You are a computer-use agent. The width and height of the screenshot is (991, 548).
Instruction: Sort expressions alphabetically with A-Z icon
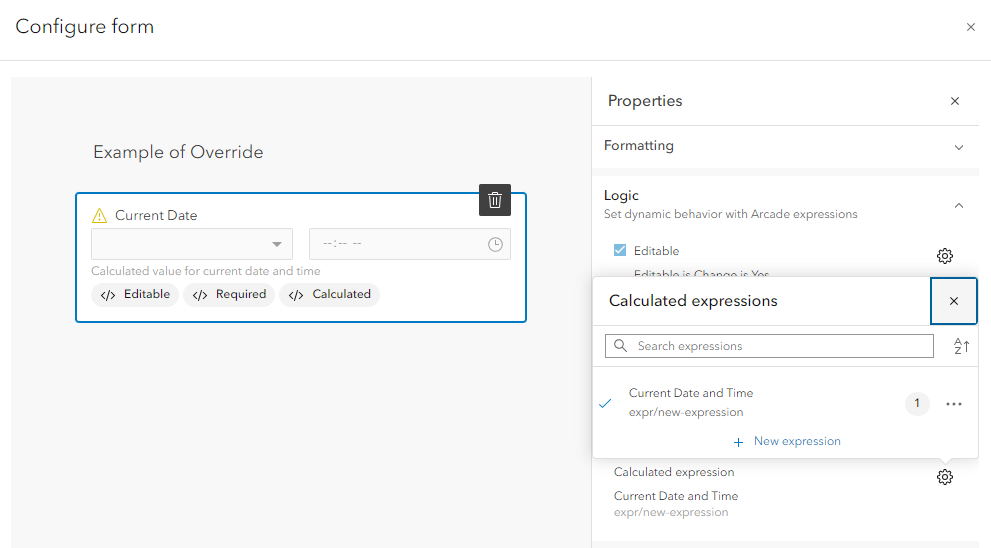[961, 346]
